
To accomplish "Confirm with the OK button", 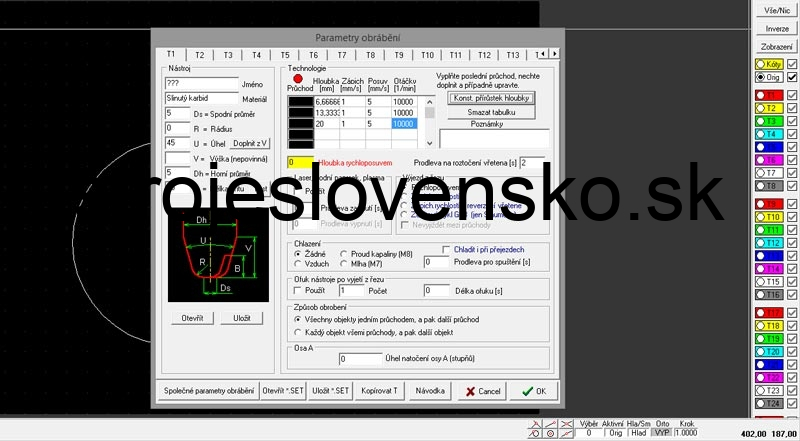I will point(534,391).
